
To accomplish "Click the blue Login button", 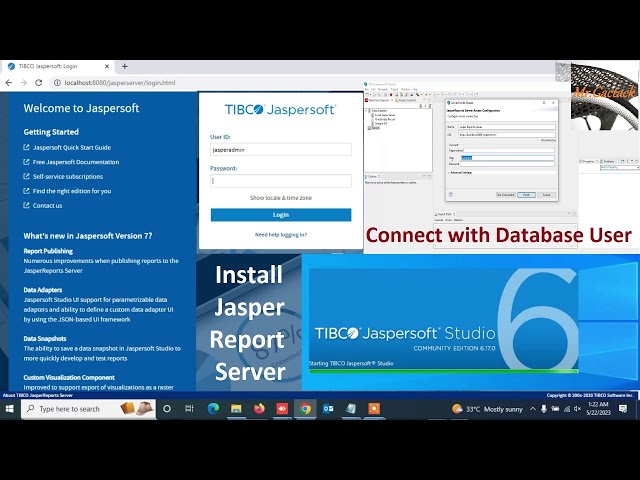I will click(x=281, y=215).
